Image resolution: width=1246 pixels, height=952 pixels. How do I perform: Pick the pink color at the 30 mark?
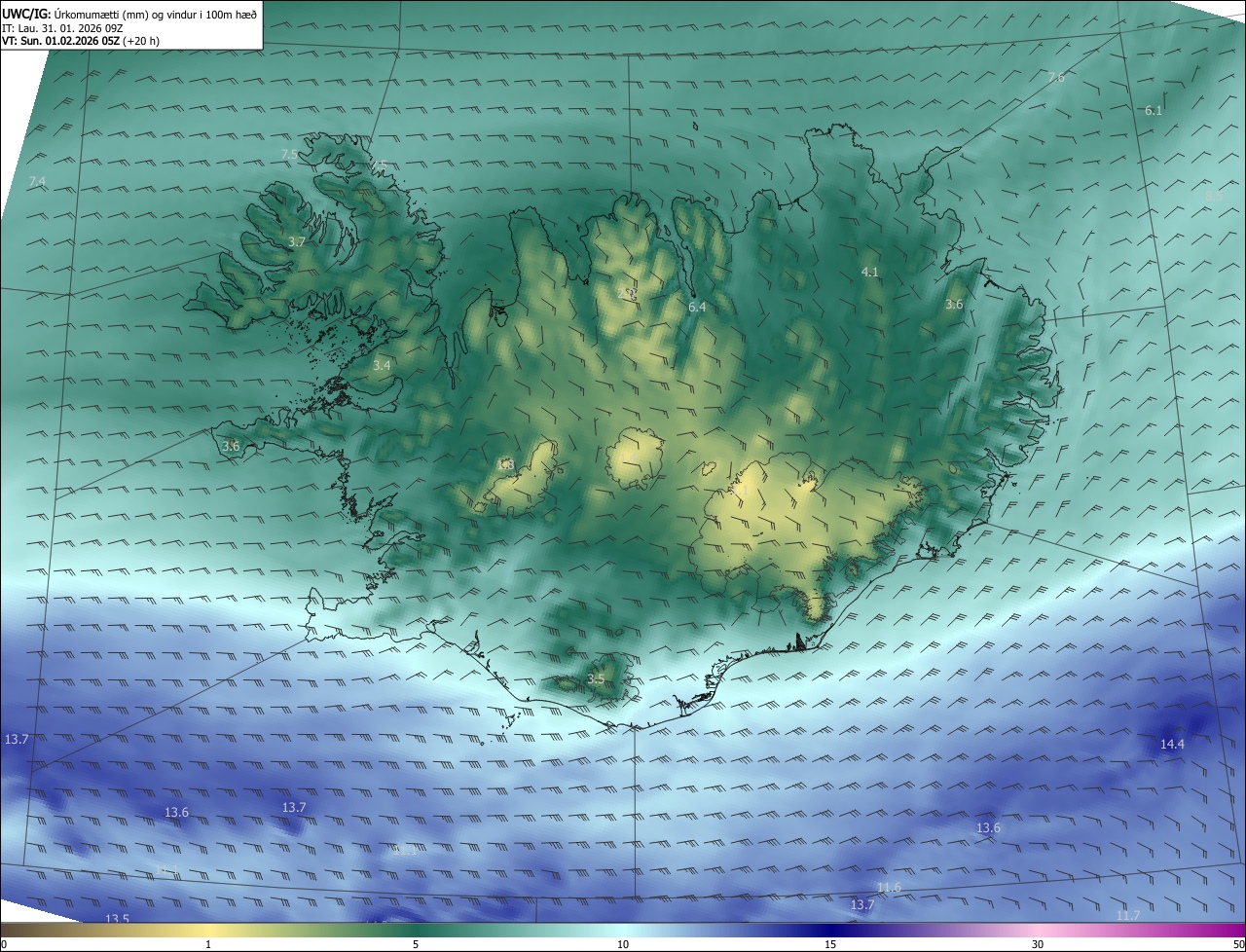point(1038,930)
